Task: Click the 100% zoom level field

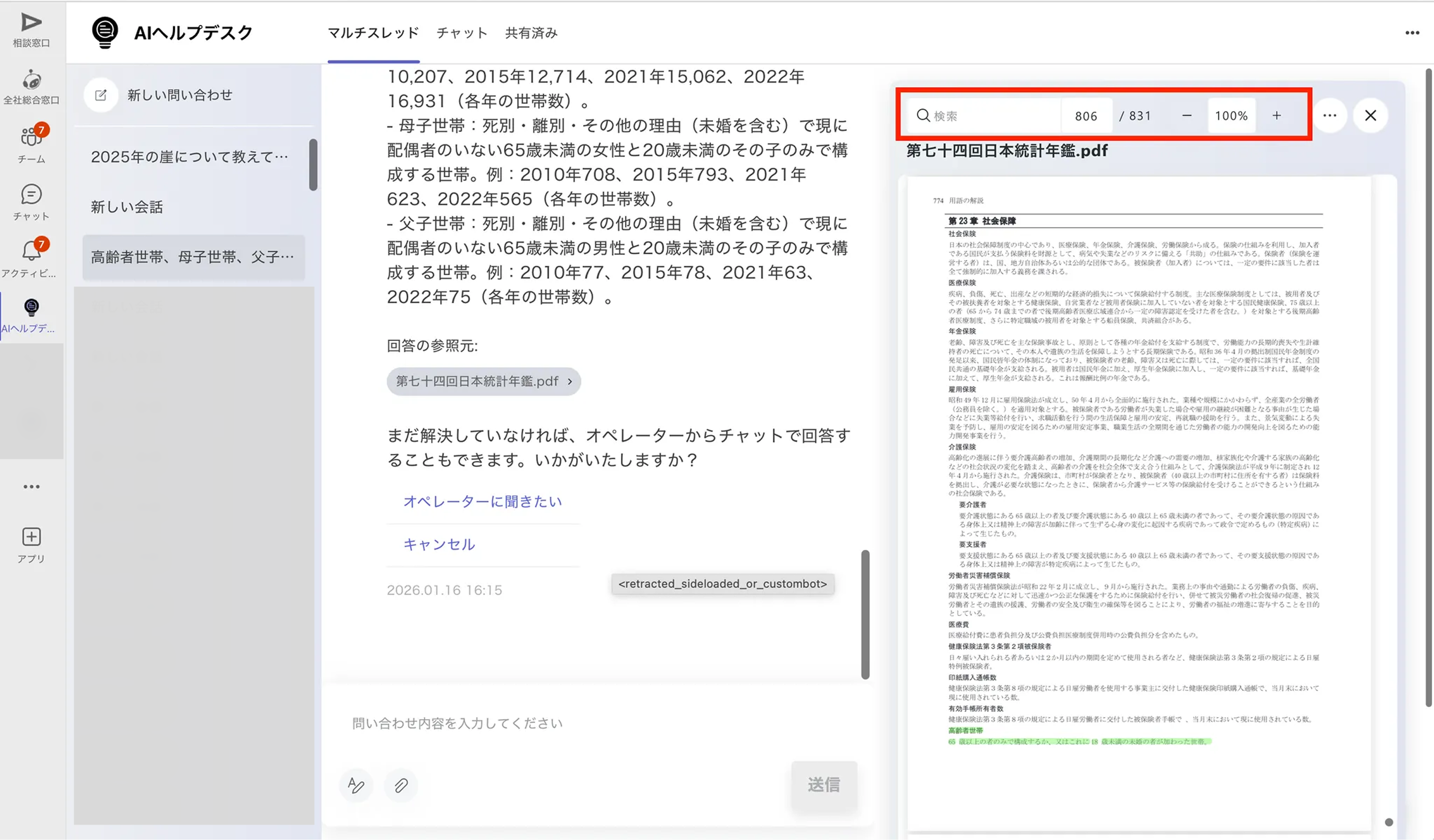Action: [1231, 115]
